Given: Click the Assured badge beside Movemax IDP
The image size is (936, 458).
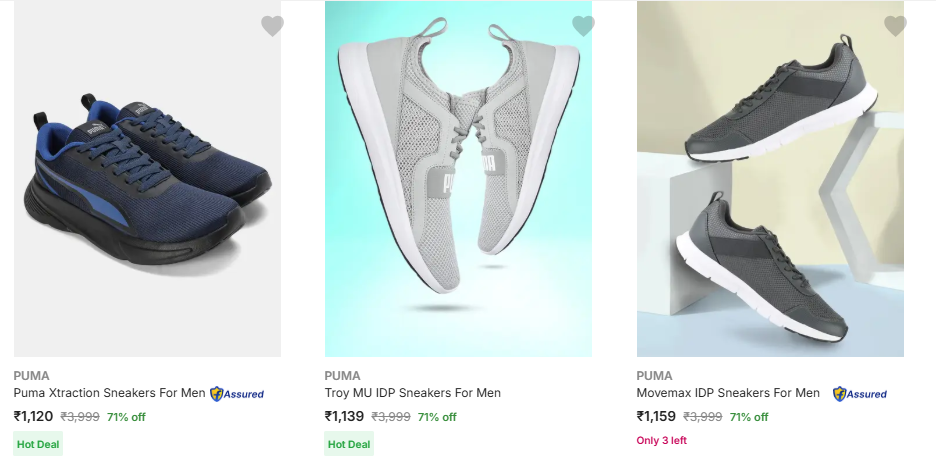Looking at the screenshot, I should click(860, 394).
